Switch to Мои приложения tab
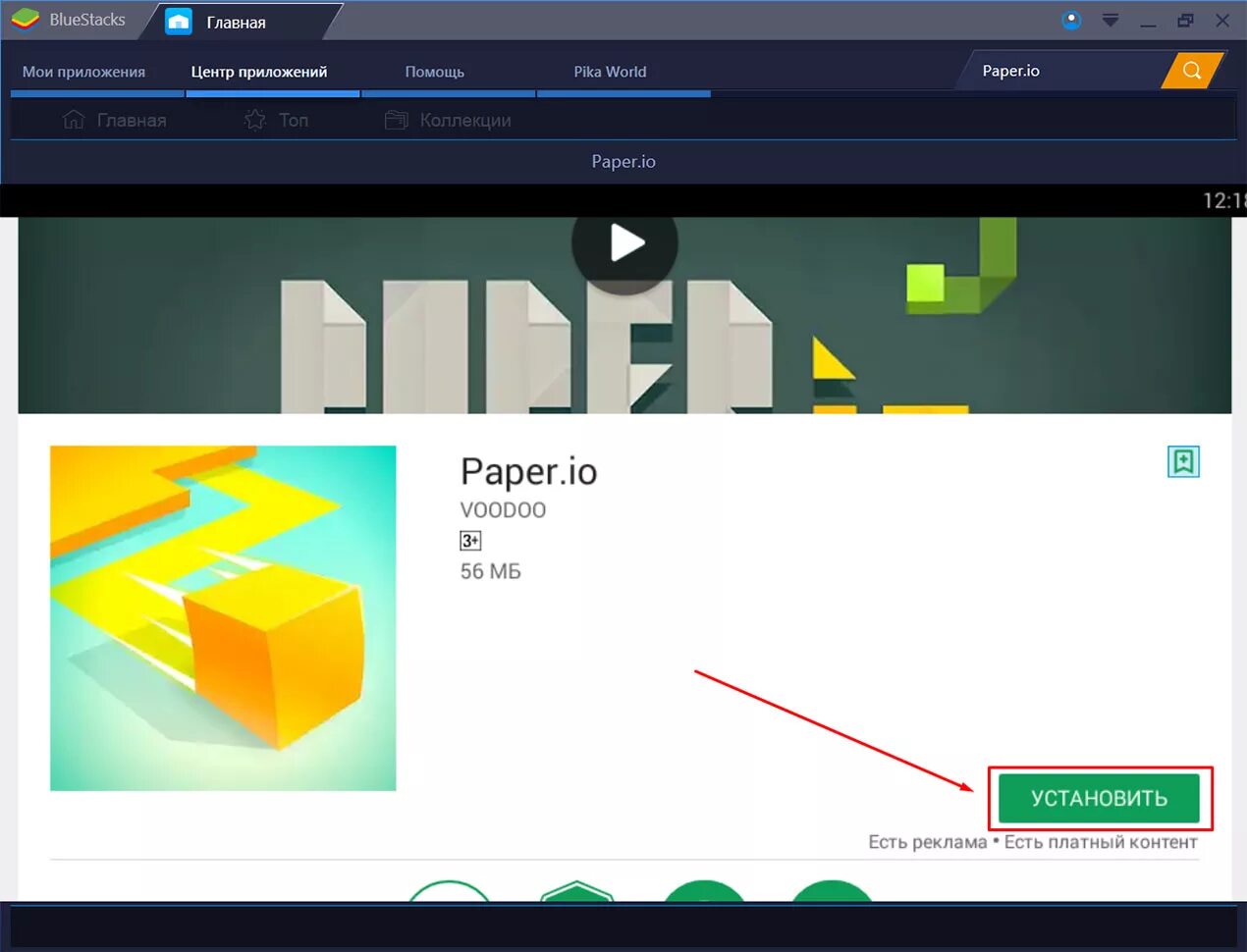1247x952 pixels. (x=84, y=72)
